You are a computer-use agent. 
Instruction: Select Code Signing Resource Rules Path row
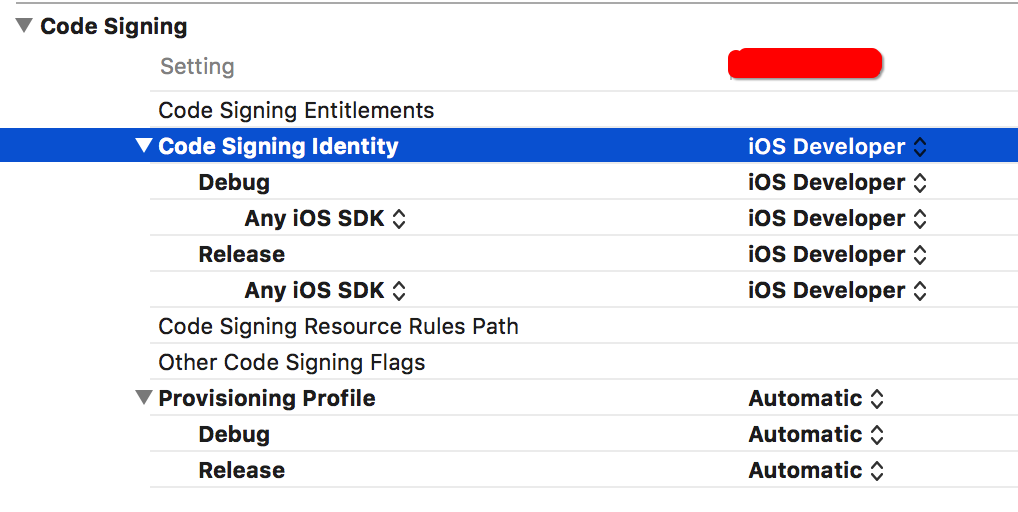pos(338,326)
